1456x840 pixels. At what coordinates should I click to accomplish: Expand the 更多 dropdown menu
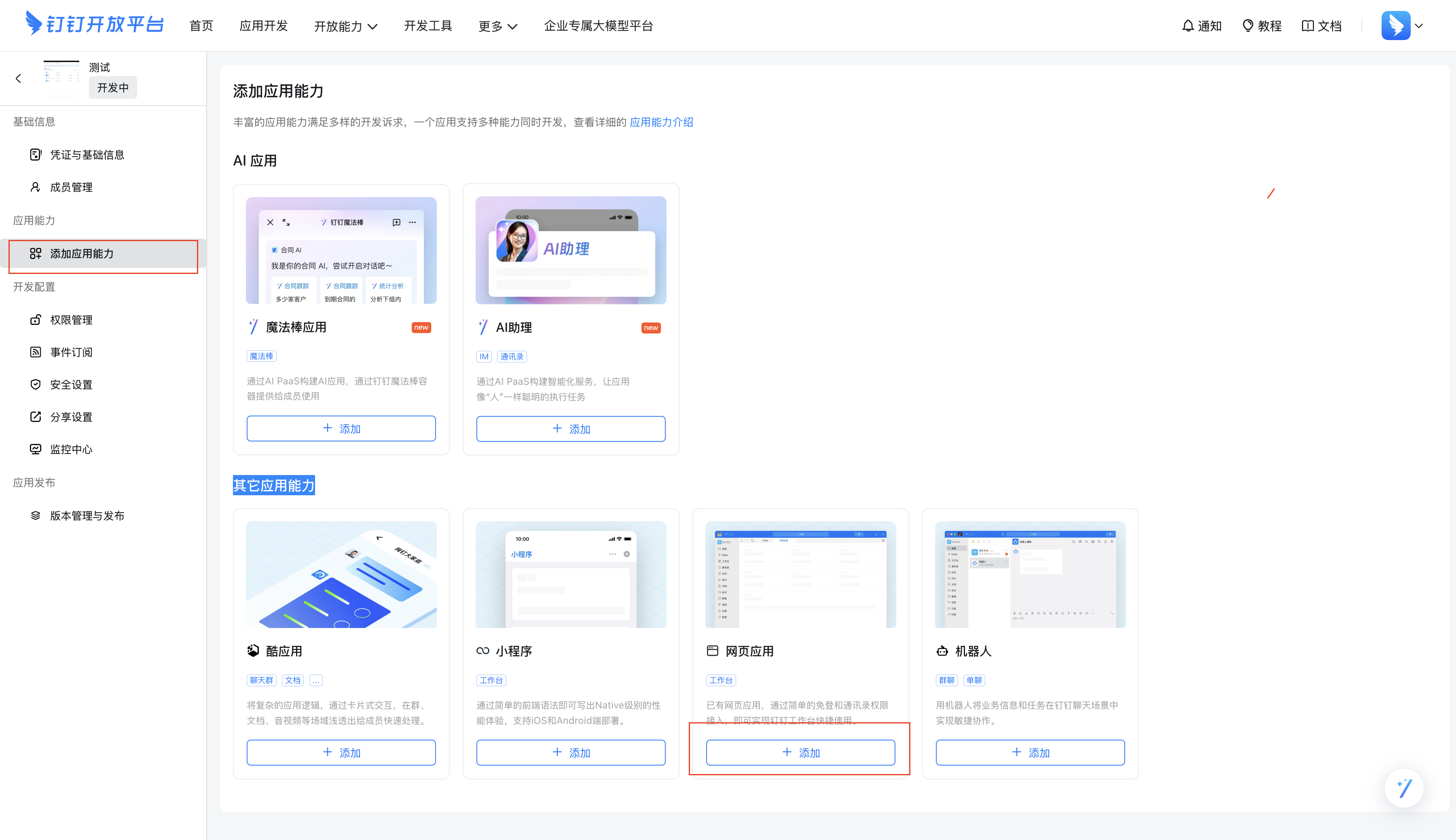click(x=497, y=26)
